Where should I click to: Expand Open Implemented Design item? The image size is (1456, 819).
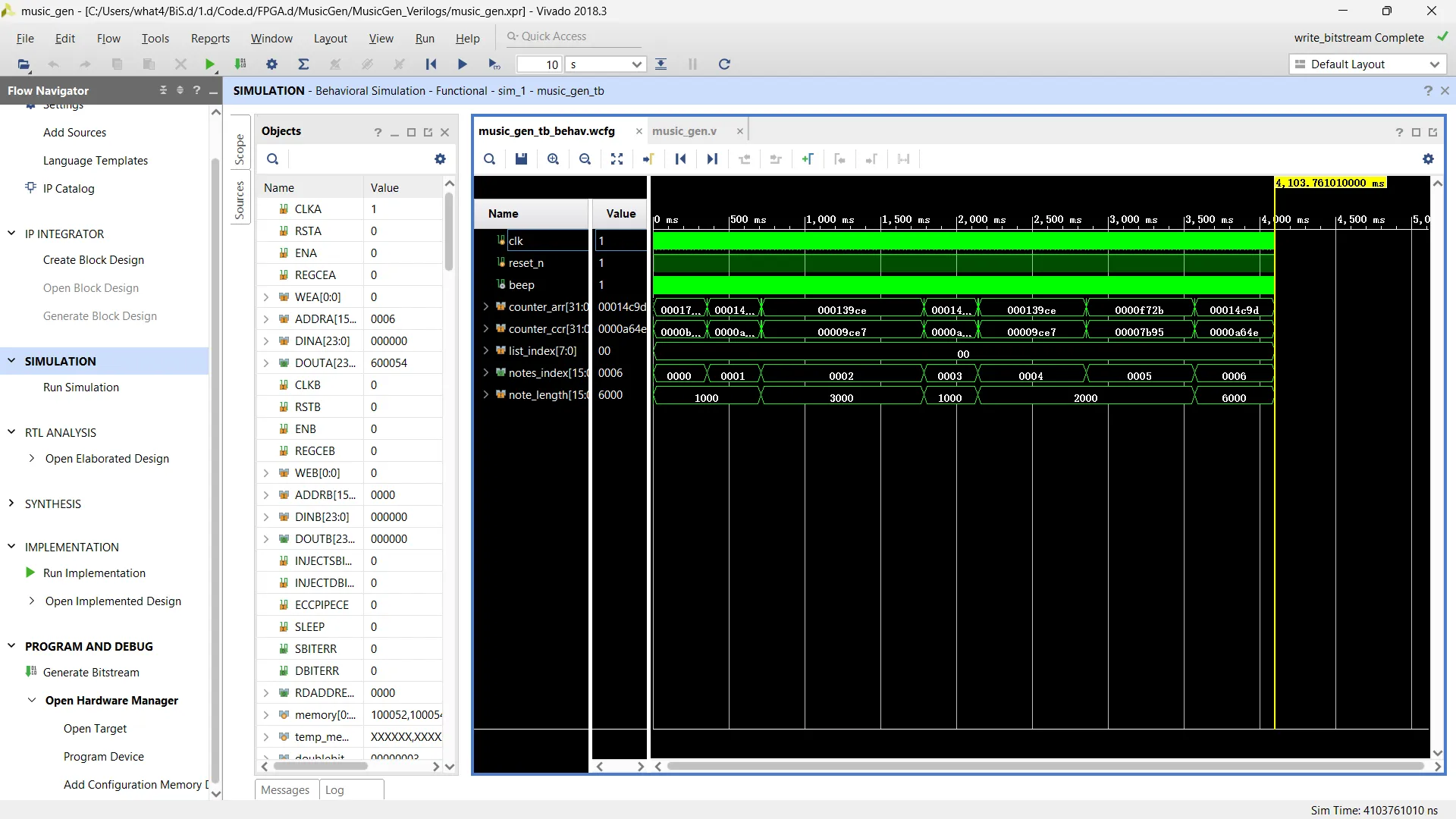pyautogui.click(x=31, y=601)
